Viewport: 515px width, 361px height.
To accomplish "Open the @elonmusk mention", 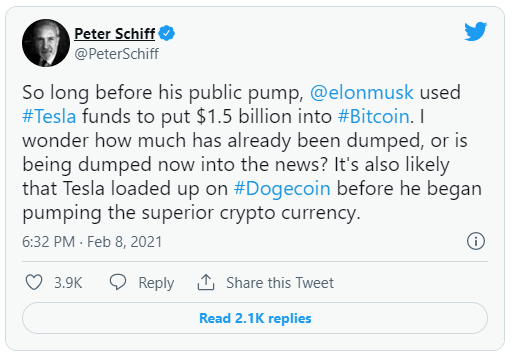I will (362, 92).
